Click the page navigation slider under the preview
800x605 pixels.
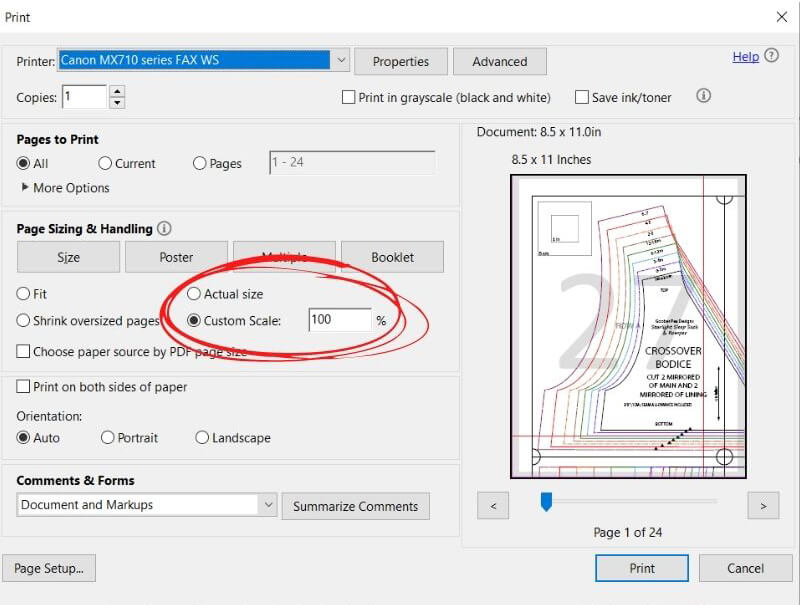(546, 502)
